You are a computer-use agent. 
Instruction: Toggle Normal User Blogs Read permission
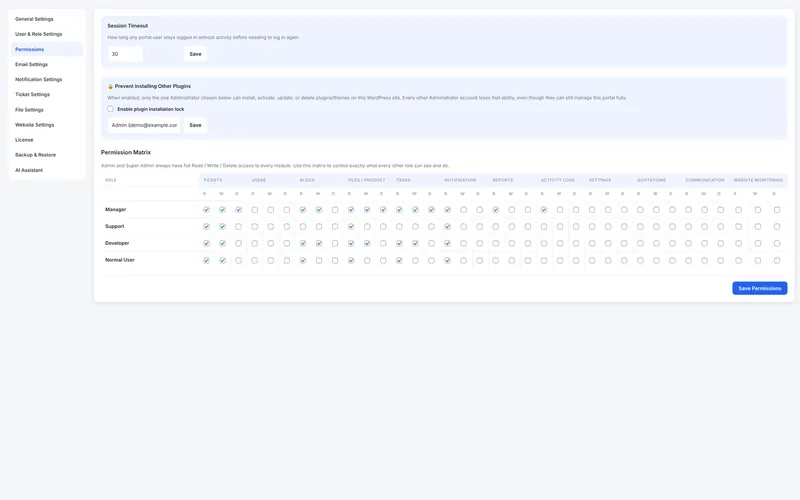pos(303,260)
